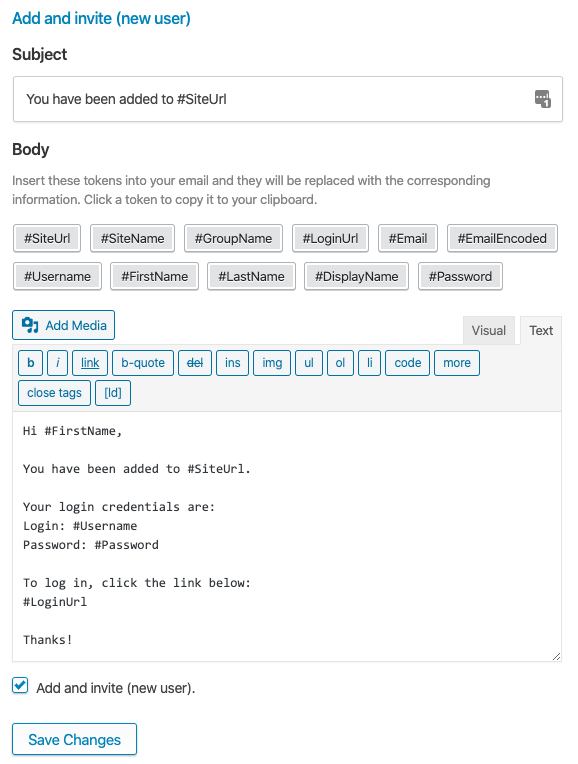Viewport: 578px width, 764px height.
Task: Apply italic using the i button
Action: 58,363
